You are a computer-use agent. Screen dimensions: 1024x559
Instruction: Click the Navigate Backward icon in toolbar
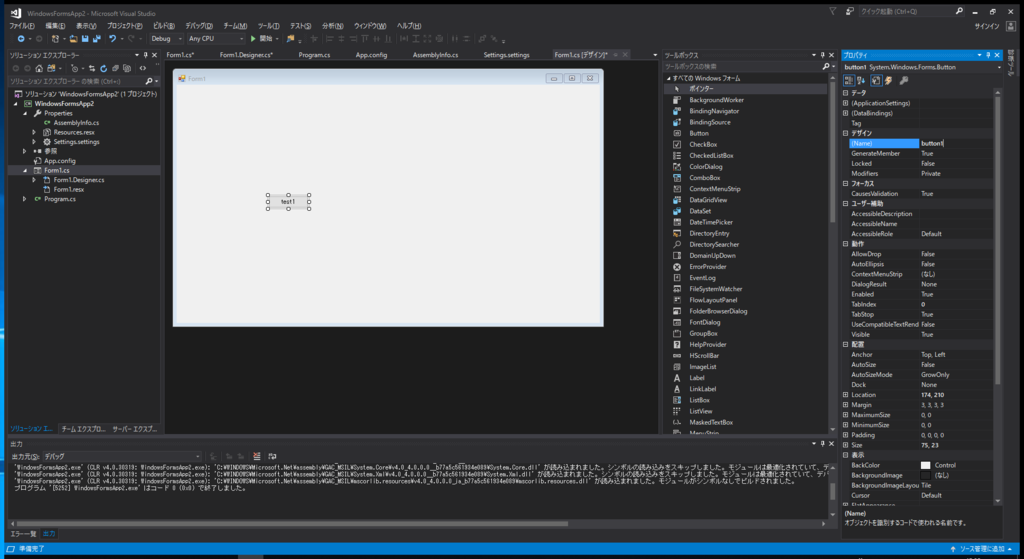point(21,39)
